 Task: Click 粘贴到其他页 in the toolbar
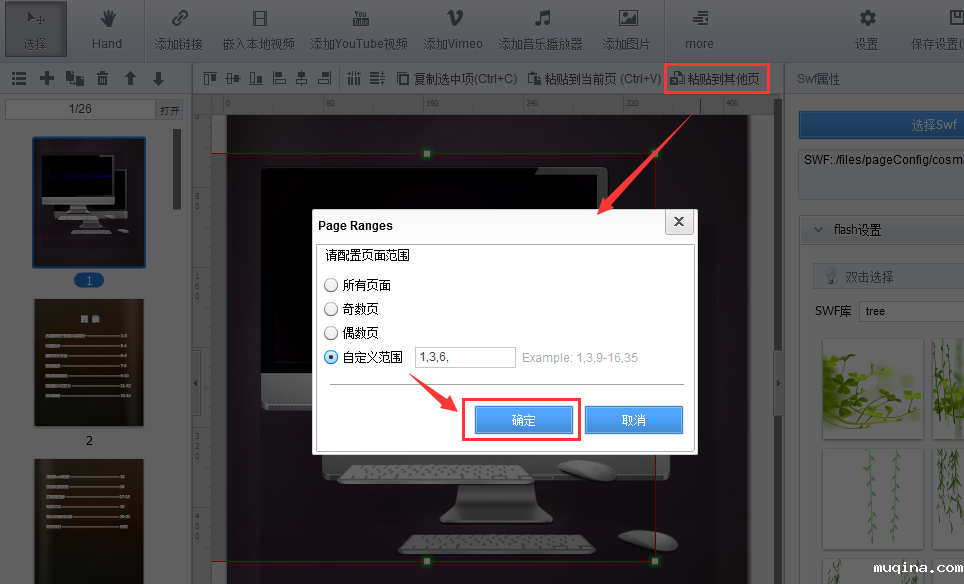pos(716,78)
